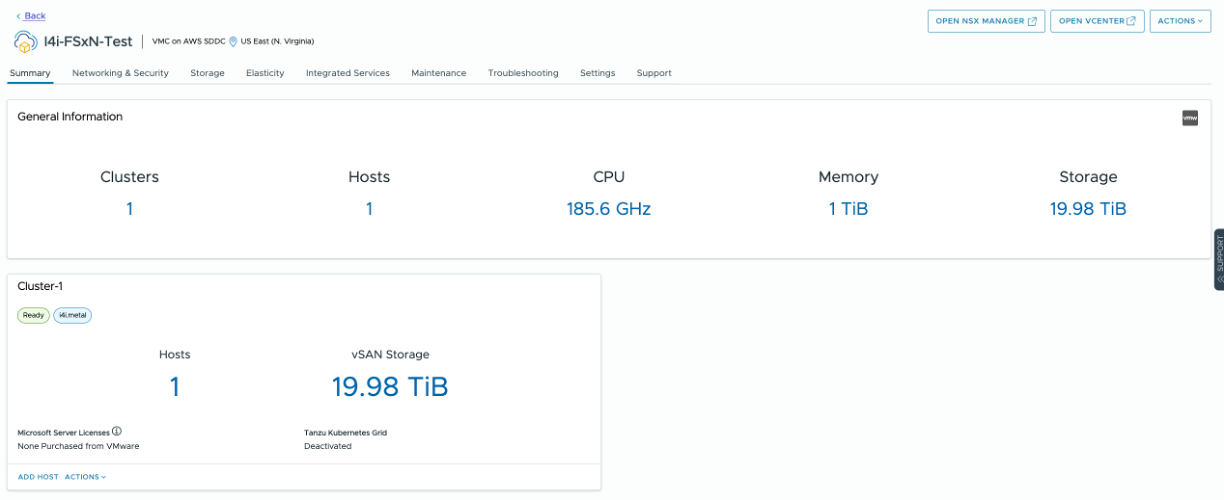Click the SDDC cloud icon beside I4i-FSxN-Test
This screenshot has height=500, width=1224.
(26, 42)
